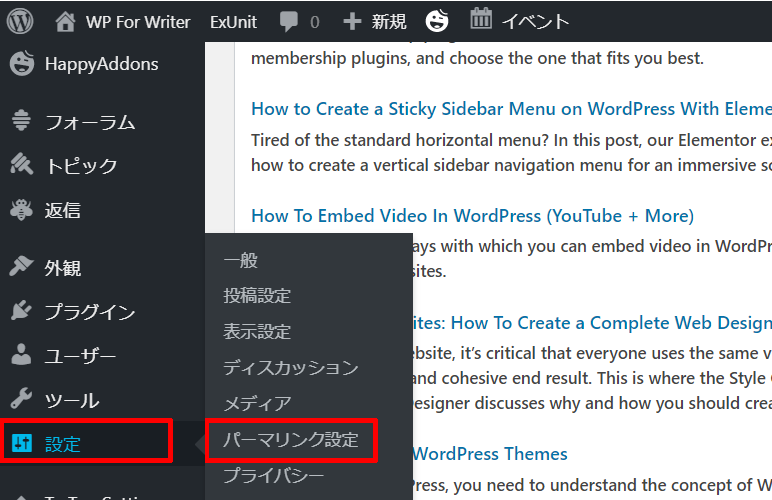Click comment count 0 in admin bar
The height and width of the screenshot is (500, 772).
tap(315, 22)
